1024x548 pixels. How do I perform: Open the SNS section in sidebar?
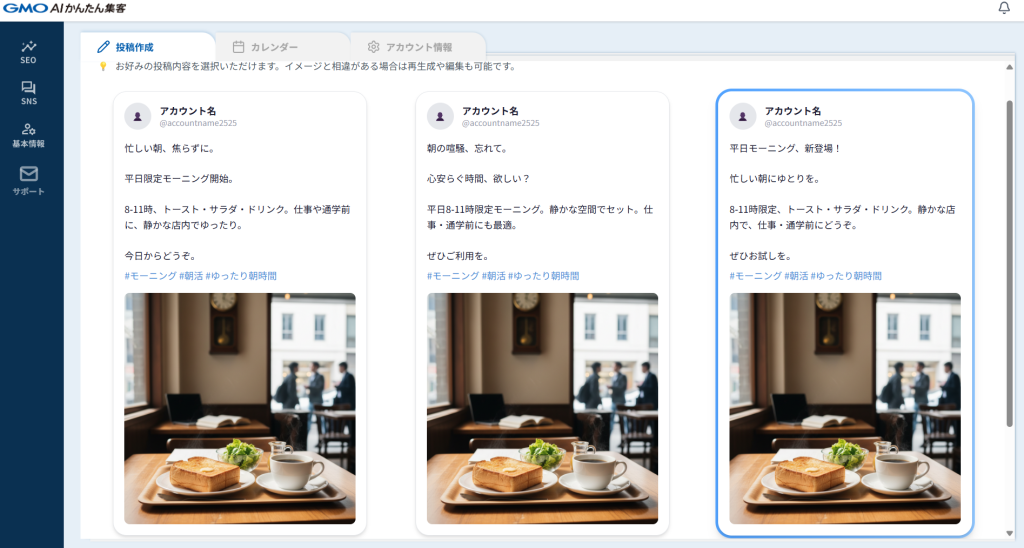(x=28, y=93)
